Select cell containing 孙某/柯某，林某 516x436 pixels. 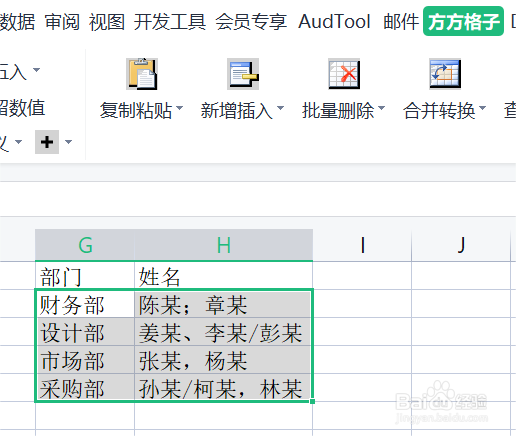(224, 388)
